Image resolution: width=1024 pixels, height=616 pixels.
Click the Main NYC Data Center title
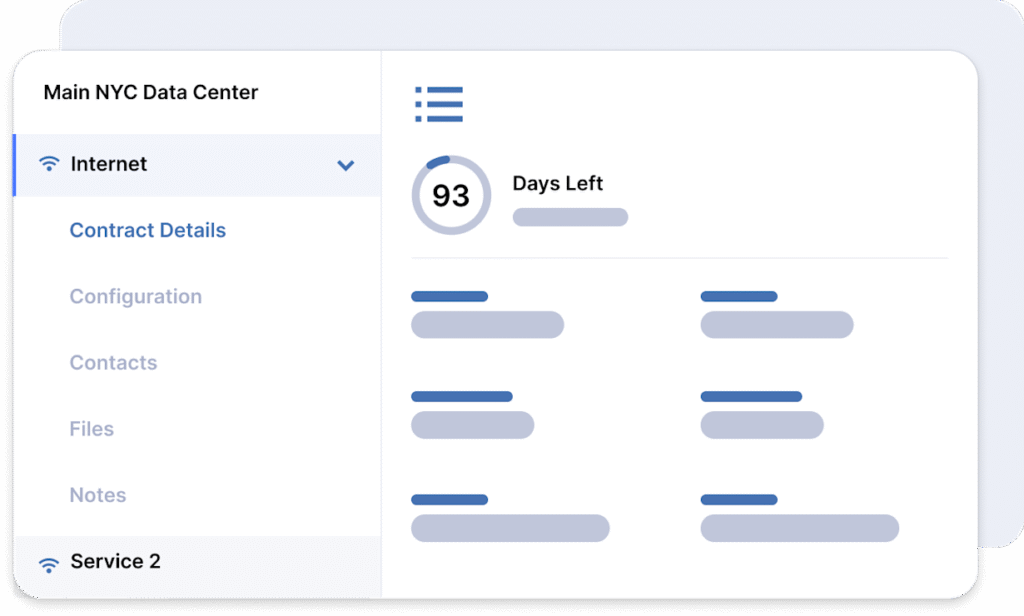(x=151, y=92)
